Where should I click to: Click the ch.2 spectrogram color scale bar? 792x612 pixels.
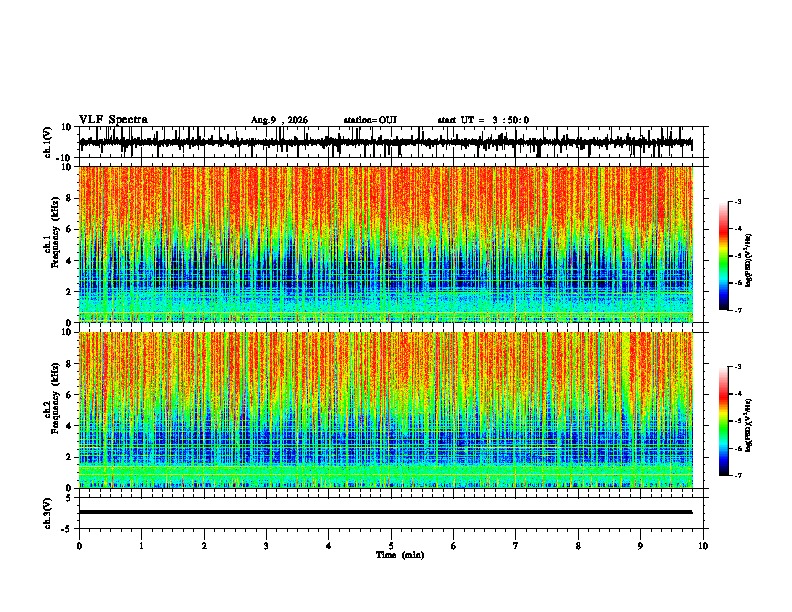(x=723, y=421)
